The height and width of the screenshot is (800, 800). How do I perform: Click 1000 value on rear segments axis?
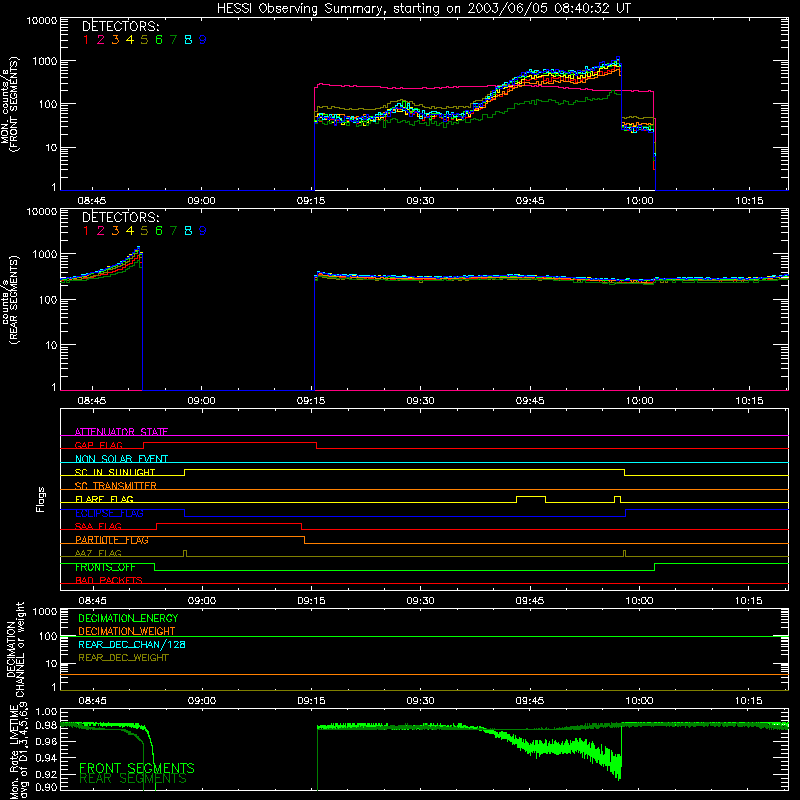(45, 254)
